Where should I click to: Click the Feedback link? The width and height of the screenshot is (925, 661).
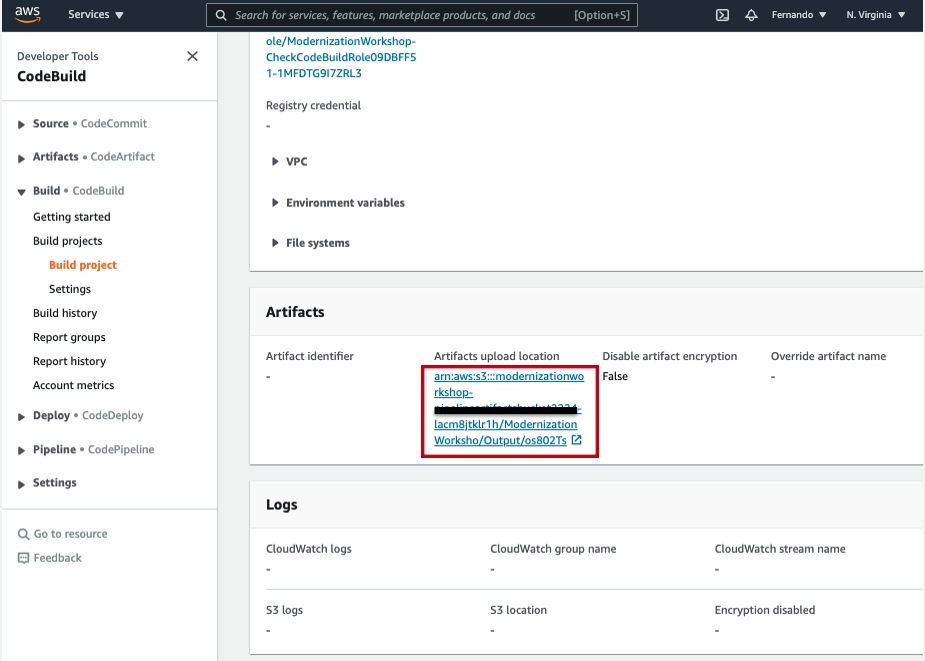click(57, 558)
